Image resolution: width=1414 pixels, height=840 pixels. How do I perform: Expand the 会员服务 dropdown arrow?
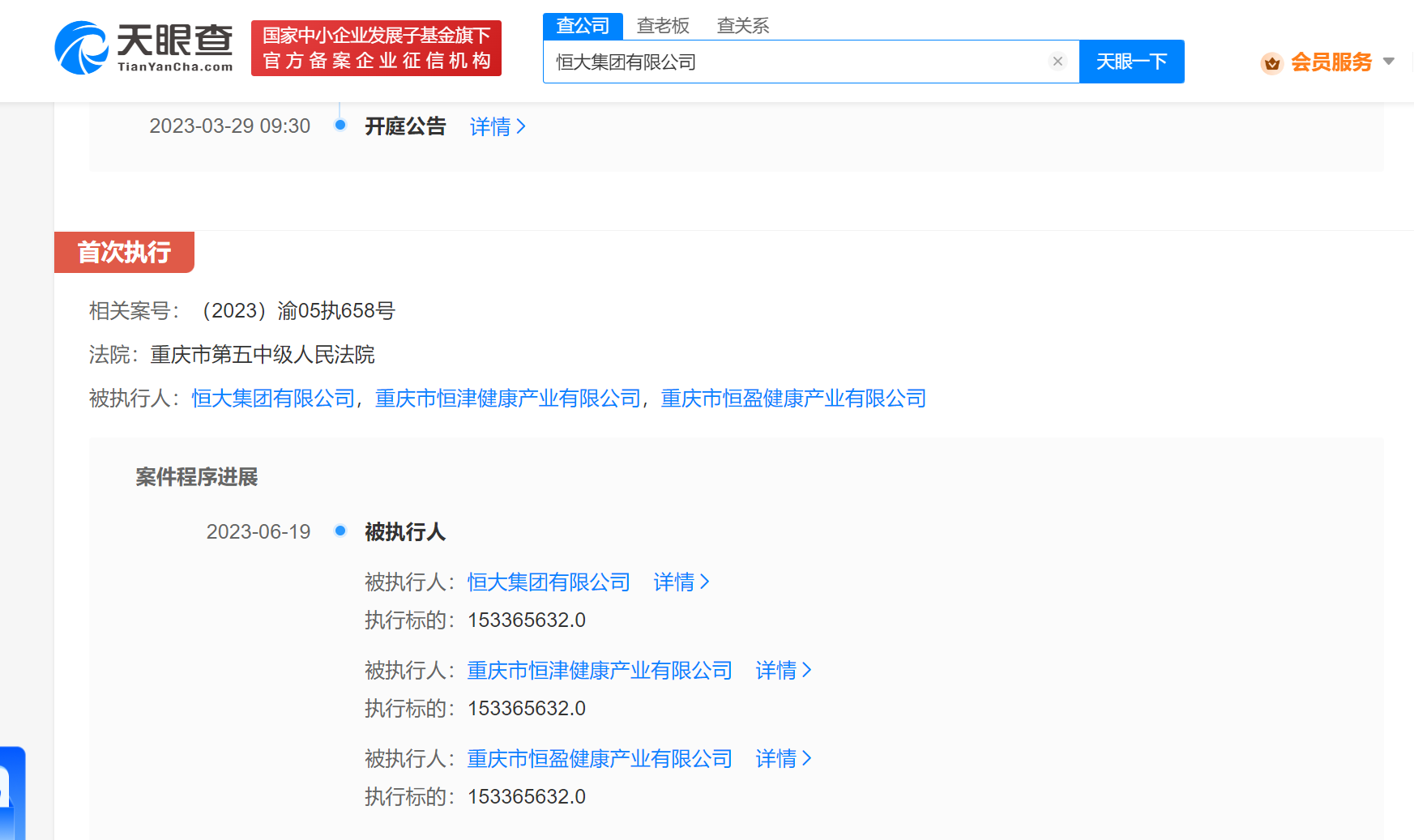[1388, 62]
